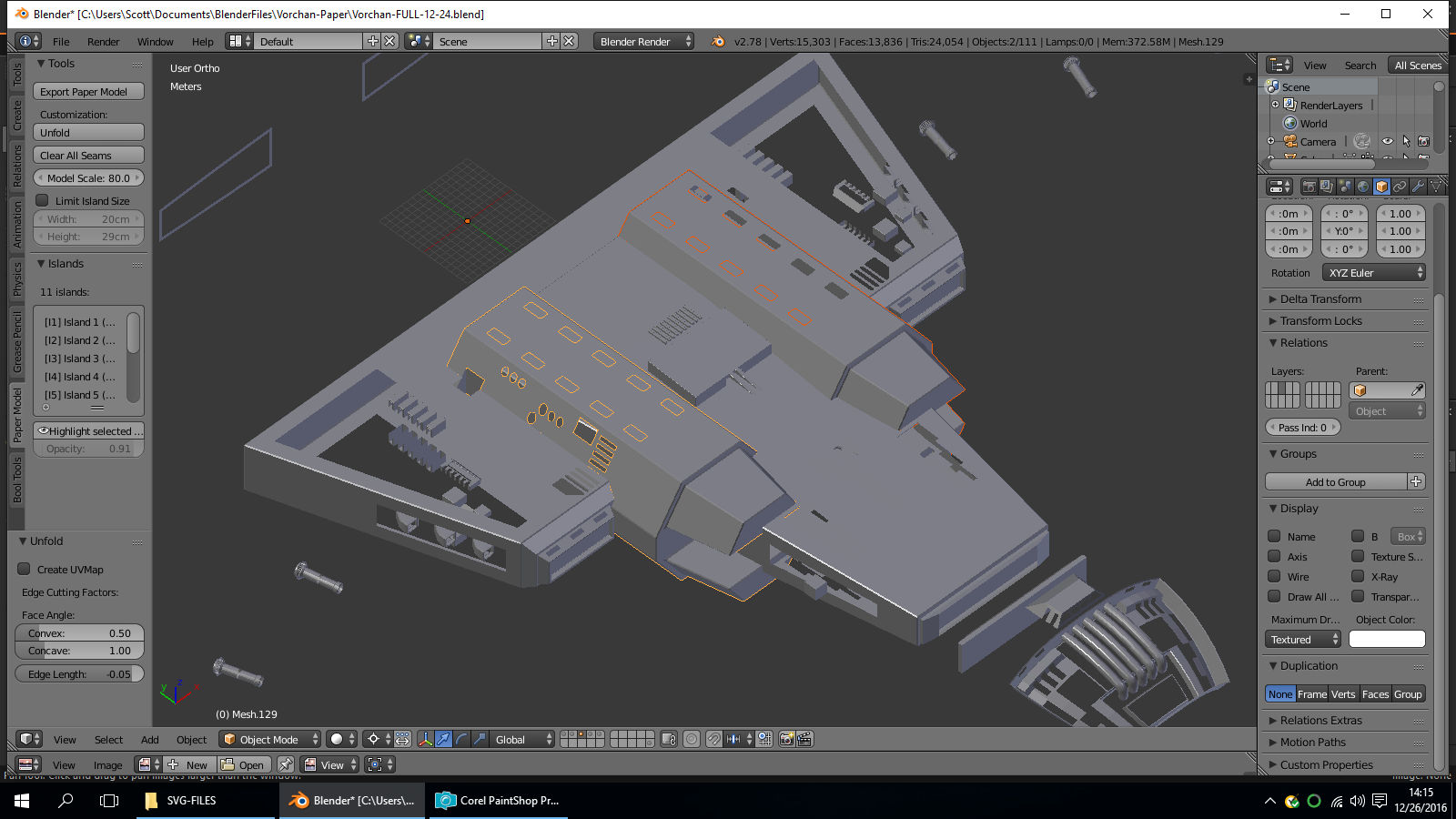Click the snap magnet icon

(714, 739)
